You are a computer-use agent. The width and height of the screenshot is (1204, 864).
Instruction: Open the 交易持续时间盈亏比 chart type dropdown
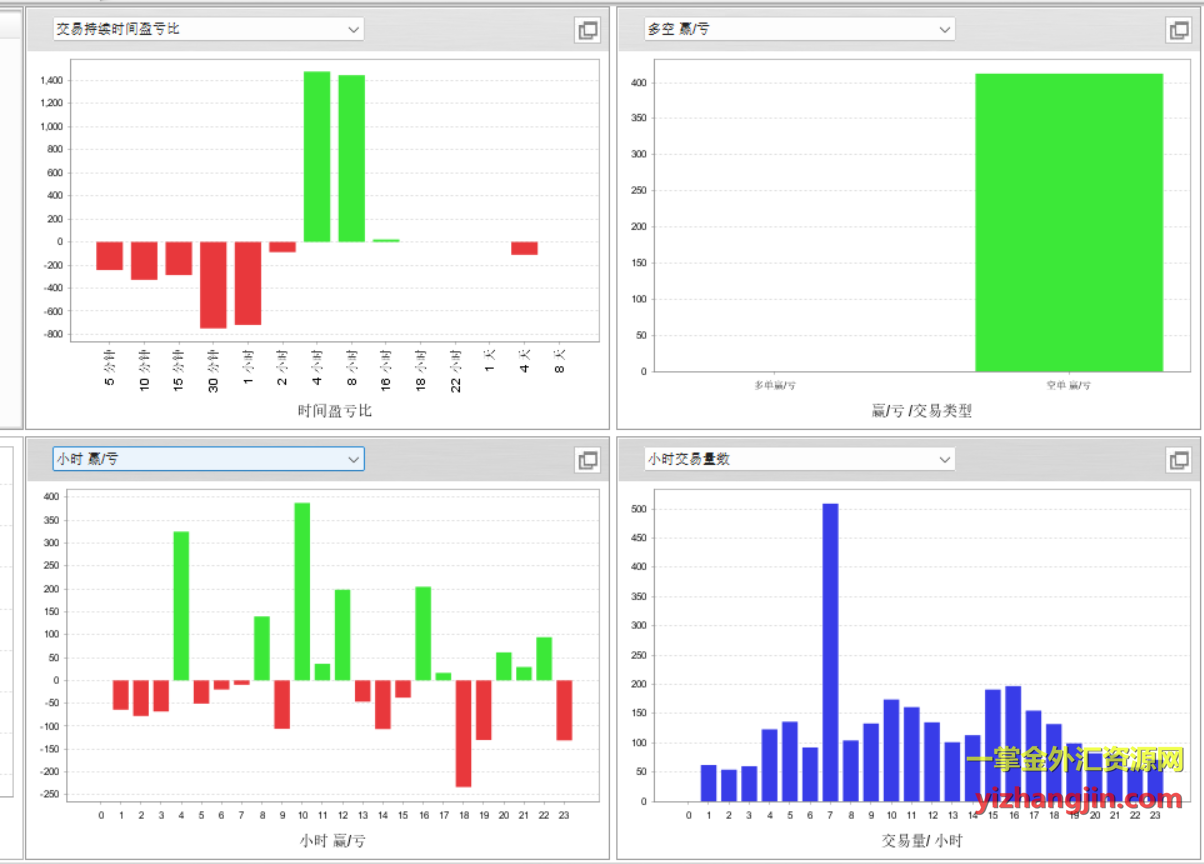click(x=208, y=29)
